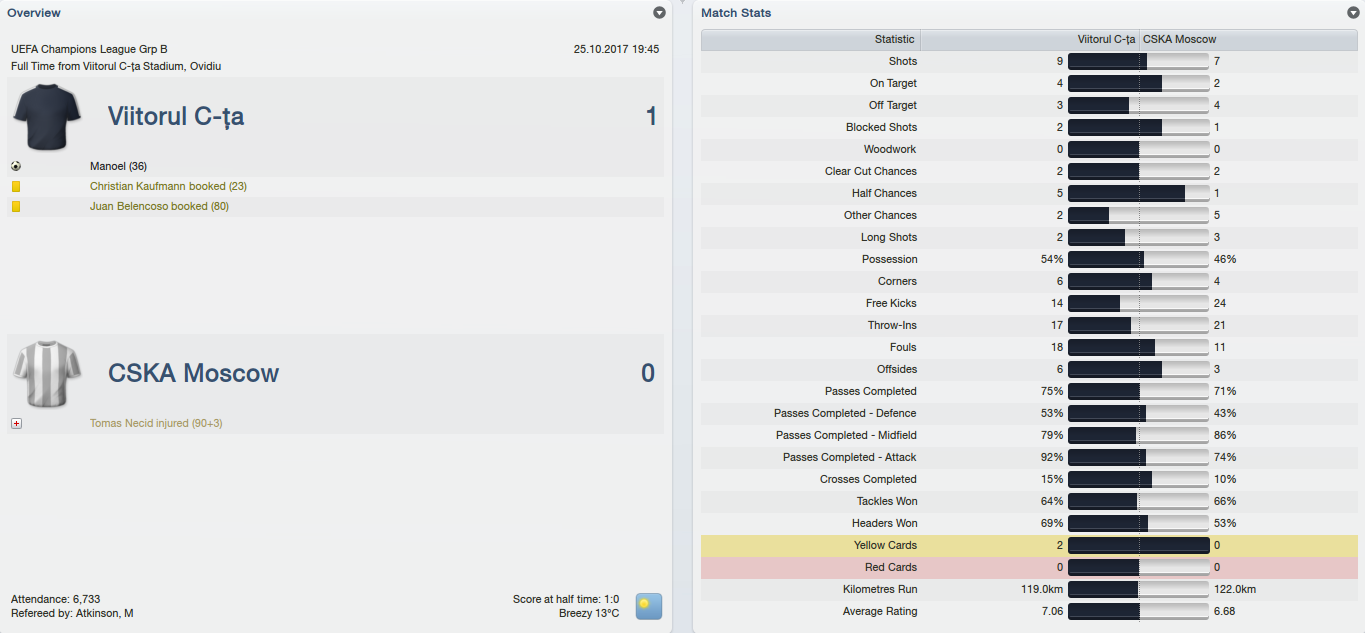This screenshot has width=1365, height=633.
Task: Select the highlighted Red Cards row
Action: 1030,567
